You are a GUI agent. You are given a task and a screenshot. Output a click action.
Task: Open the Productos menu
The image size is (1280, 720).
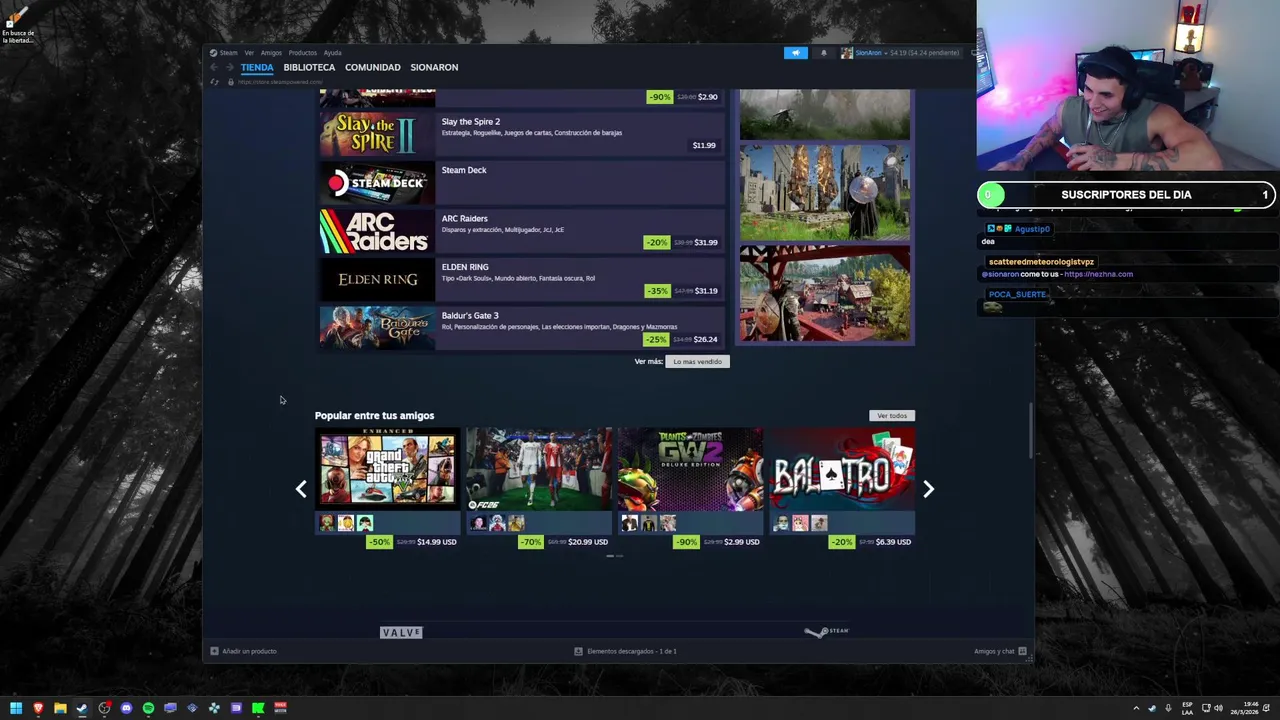[302, 53]
